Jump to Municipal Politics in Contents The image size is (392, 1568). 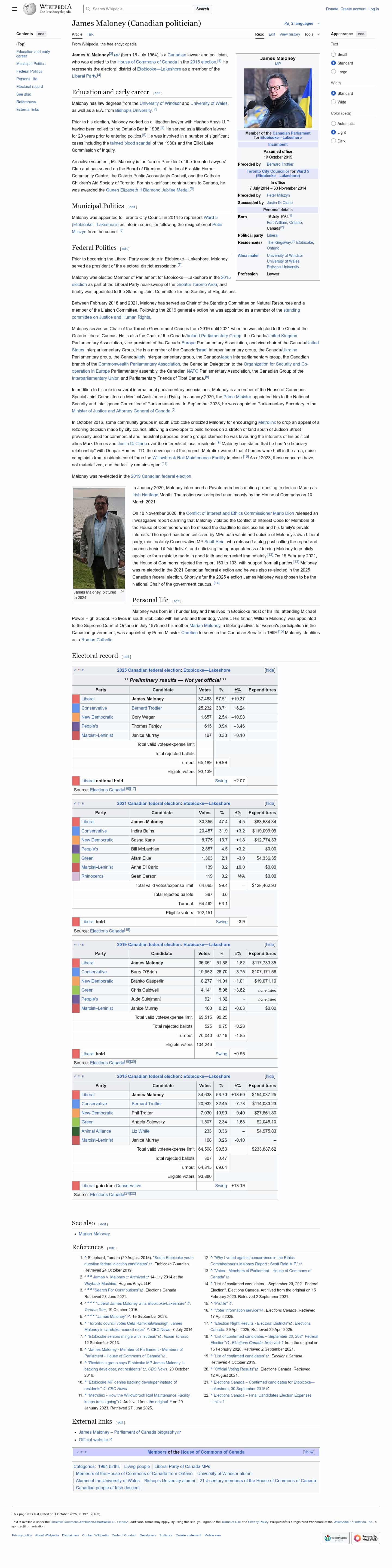coord(31,64)
